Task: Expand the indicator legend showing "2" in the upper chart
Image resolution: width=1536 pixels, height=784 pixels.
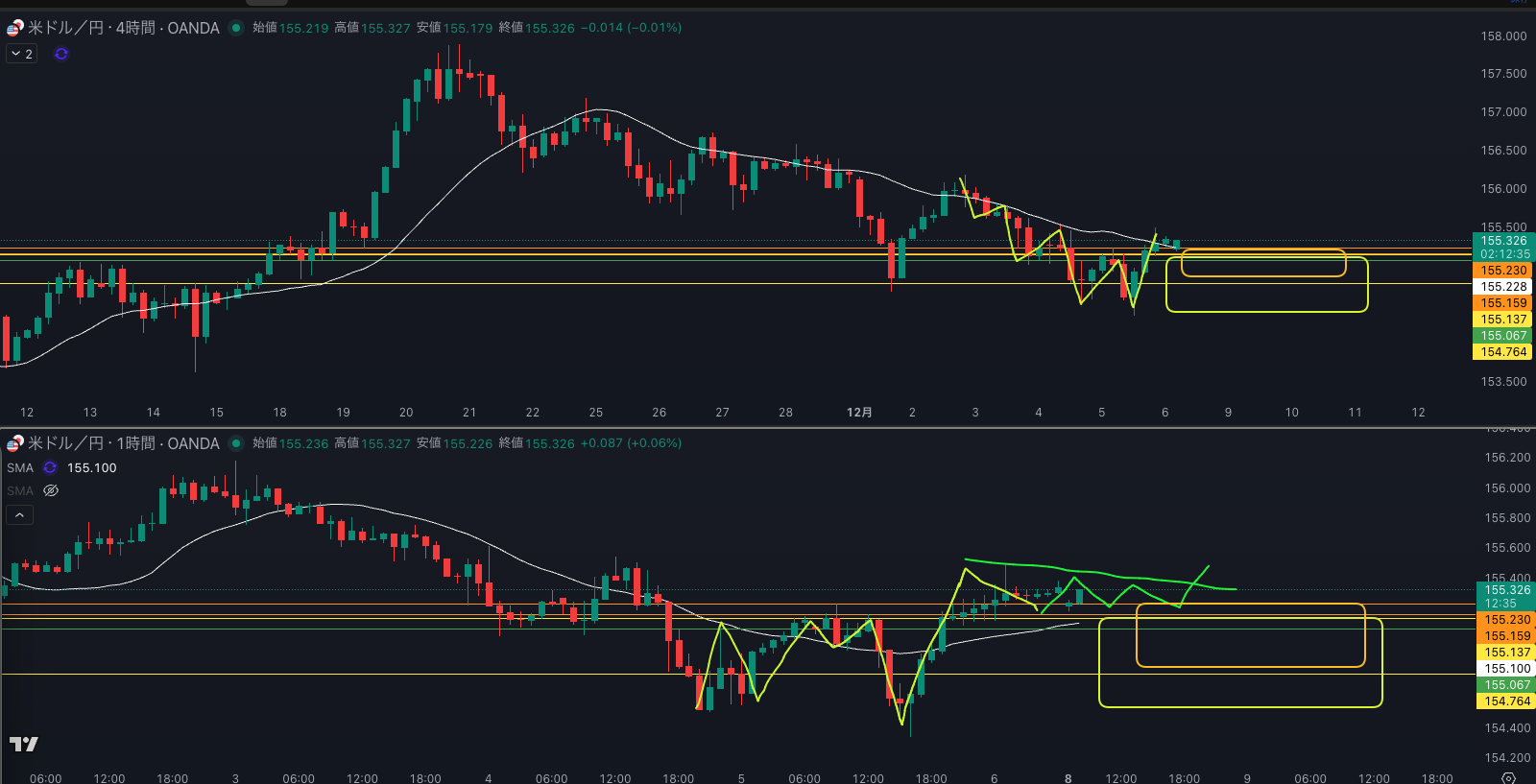Action: [x=22, y=54]
